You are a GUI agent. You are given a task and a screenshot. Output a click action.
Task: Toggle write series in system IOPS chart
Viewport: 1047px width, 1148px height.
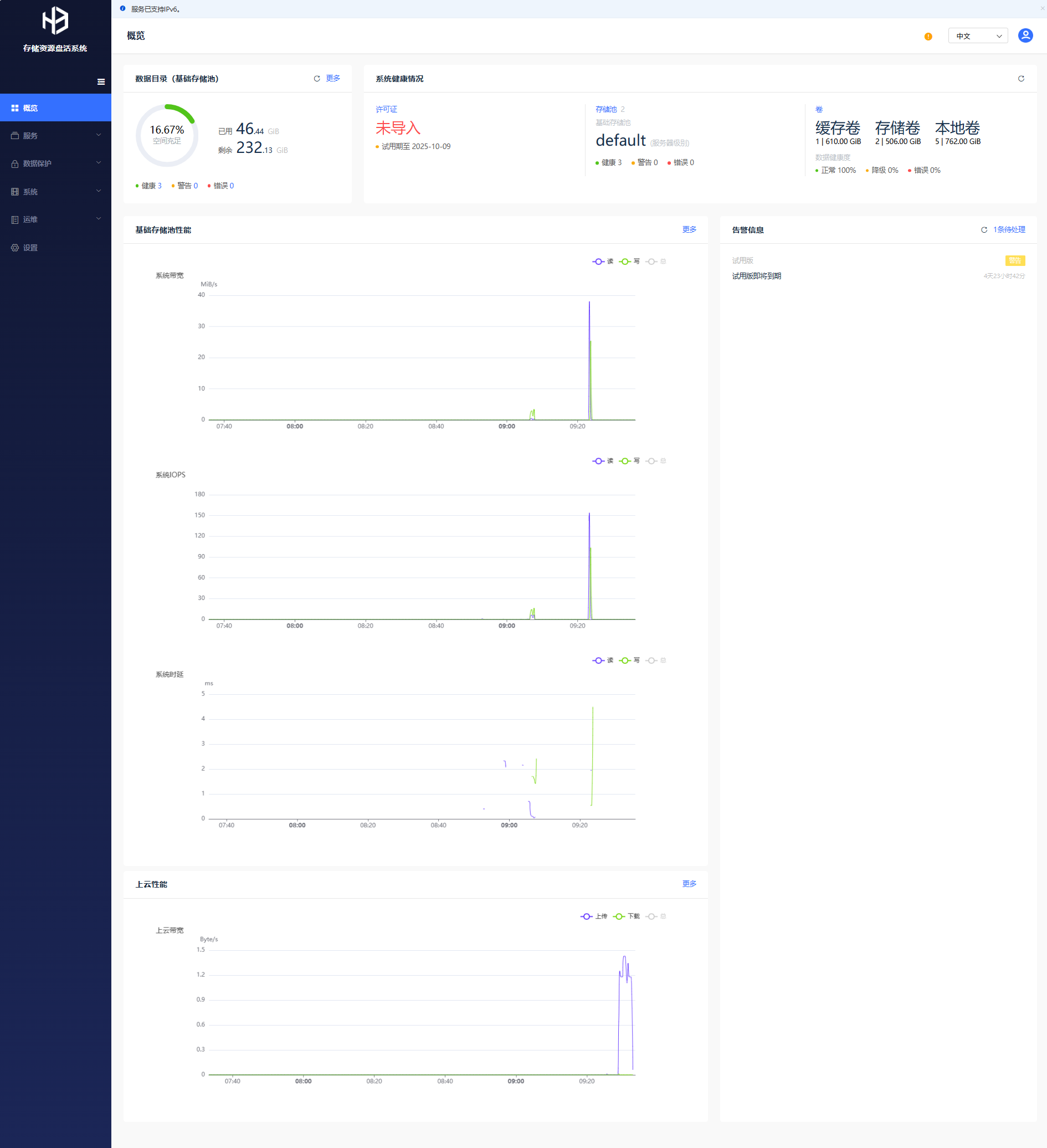coord(630,460)
